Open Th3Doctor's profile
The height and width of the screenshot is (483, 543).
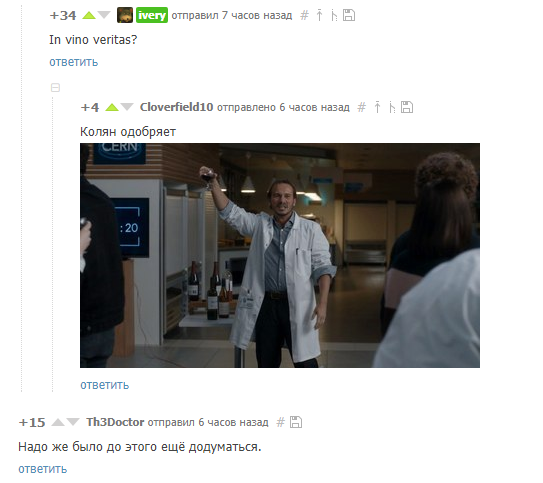[115, 422]
